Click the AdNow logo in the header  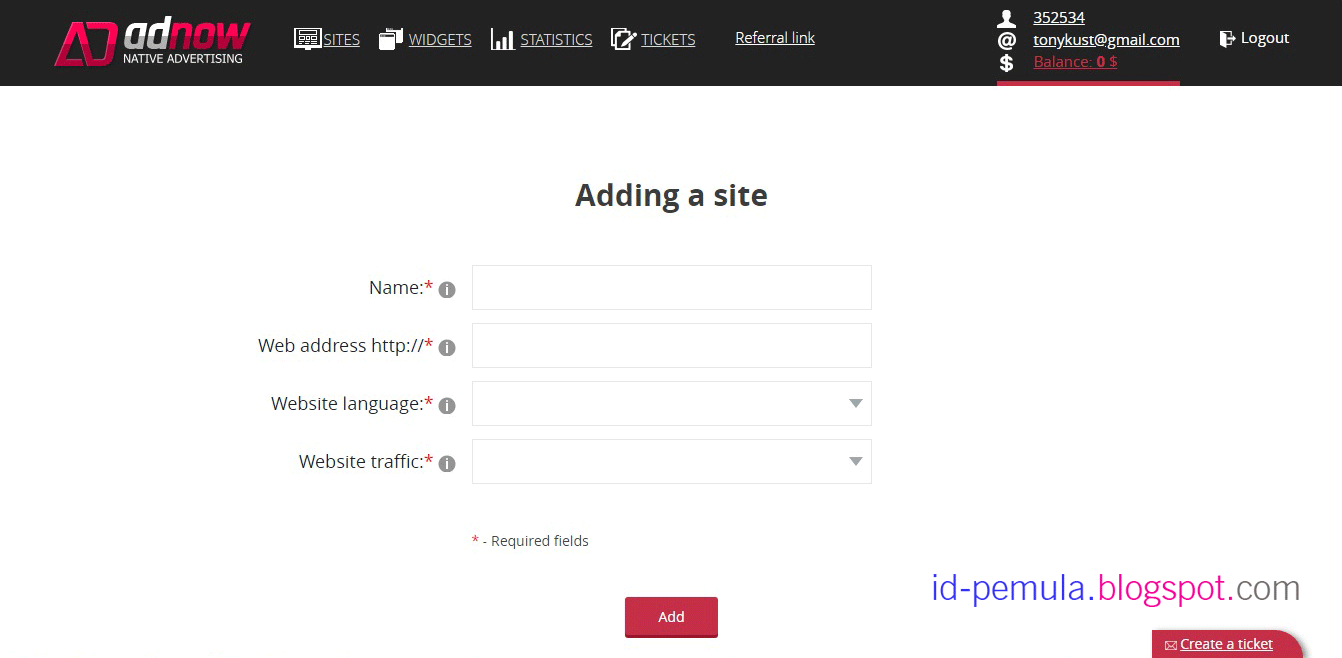pyautogui.click(x=152, y=43)
